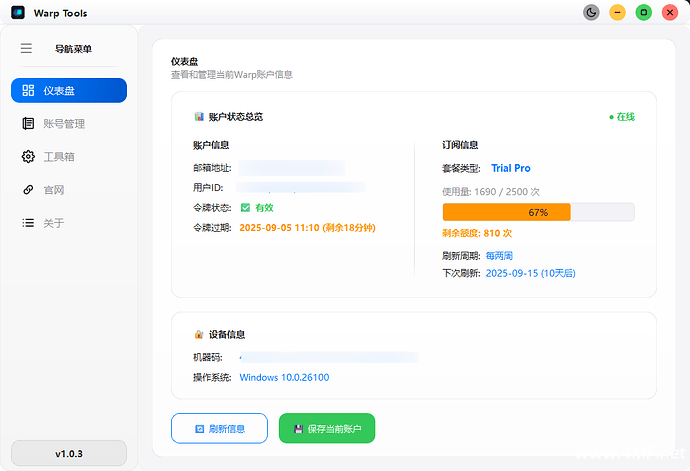The image size is (690, 471).
Task: Click the v1.0.3 version button
Action: [x=68, y=453]
